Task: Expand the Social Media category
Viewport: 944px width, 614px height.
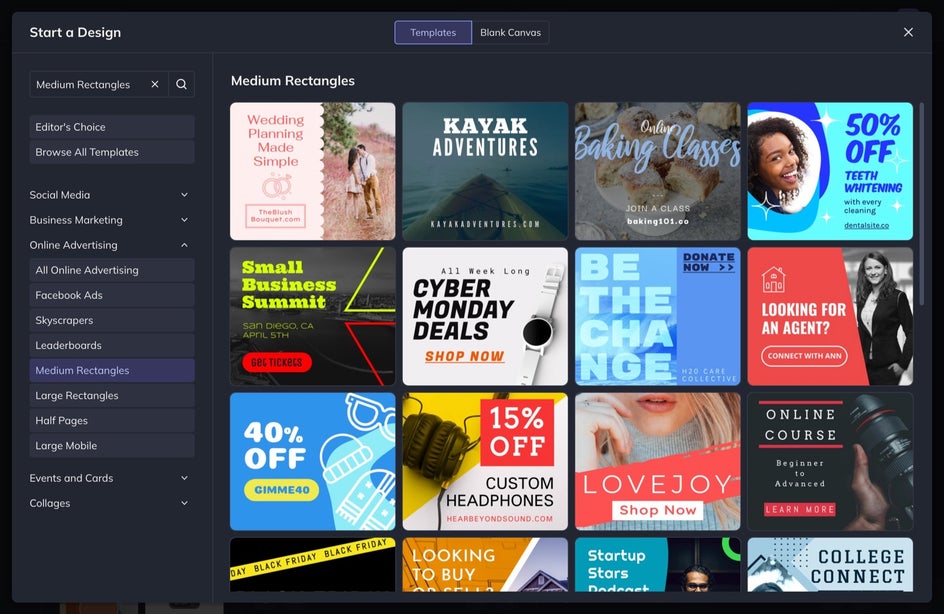Action: [x=109, y=195]
